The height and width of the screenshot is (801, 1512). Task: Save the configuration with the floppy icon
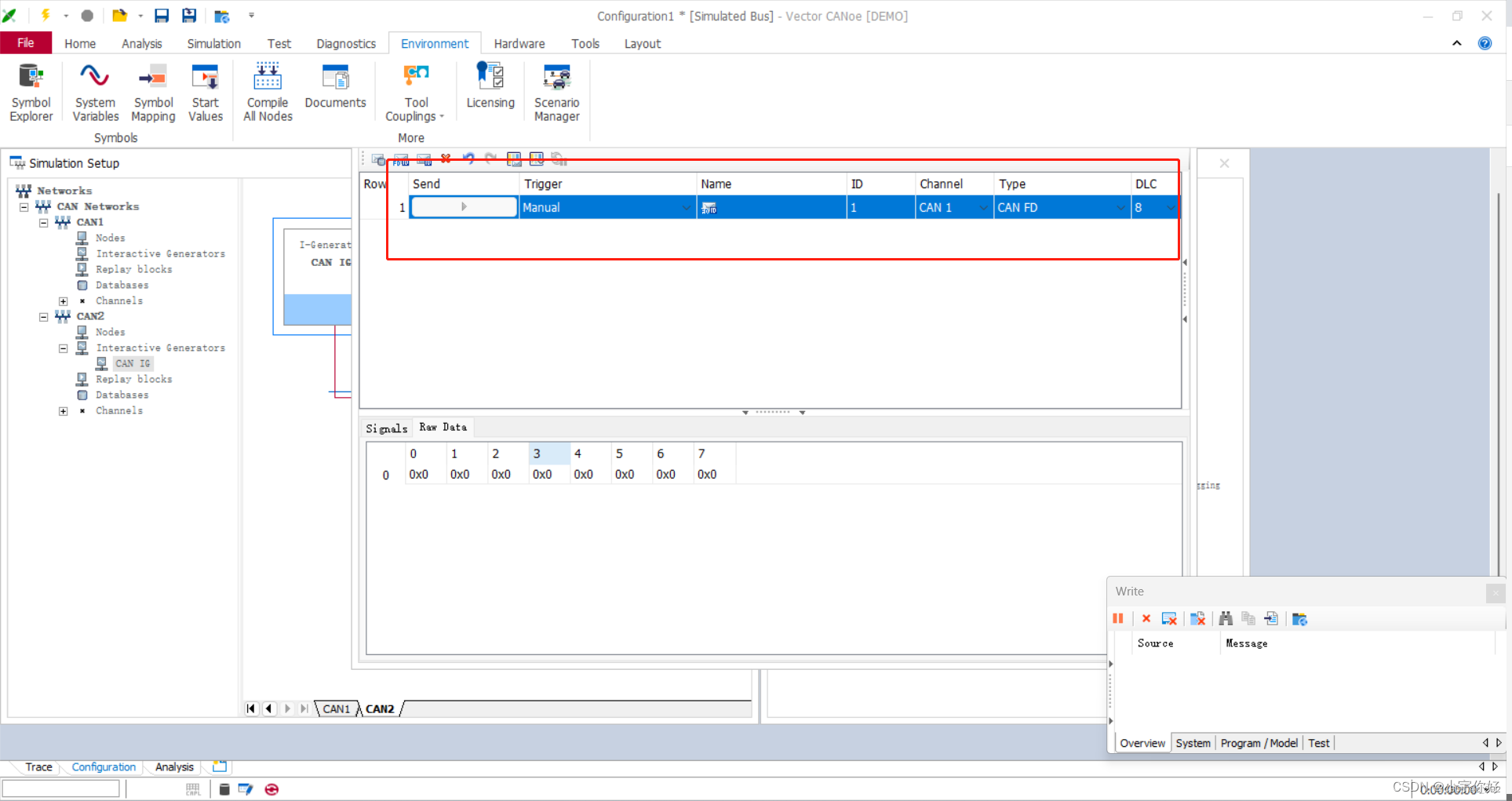[x=162, y=15]
